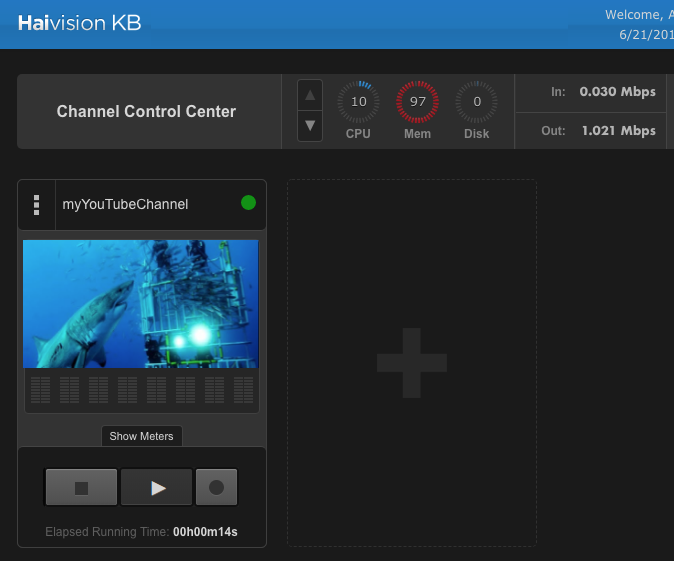Click the Mem usage gauge showing 97
Screen dimensions: 674x561
pyautogui.click(x=417, y=102)
